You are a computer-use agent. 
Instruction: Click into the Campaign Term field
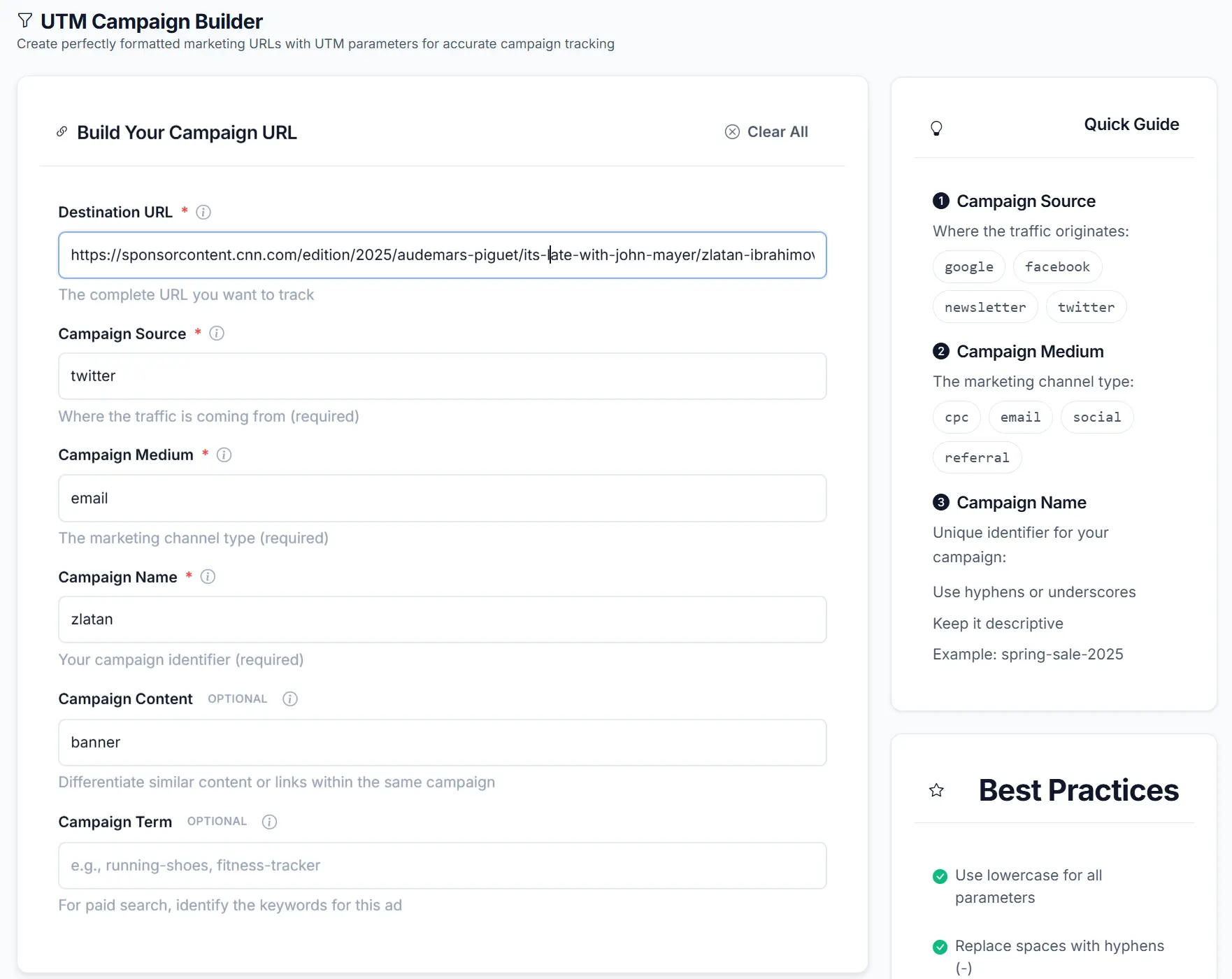click(x=443, y=866)
